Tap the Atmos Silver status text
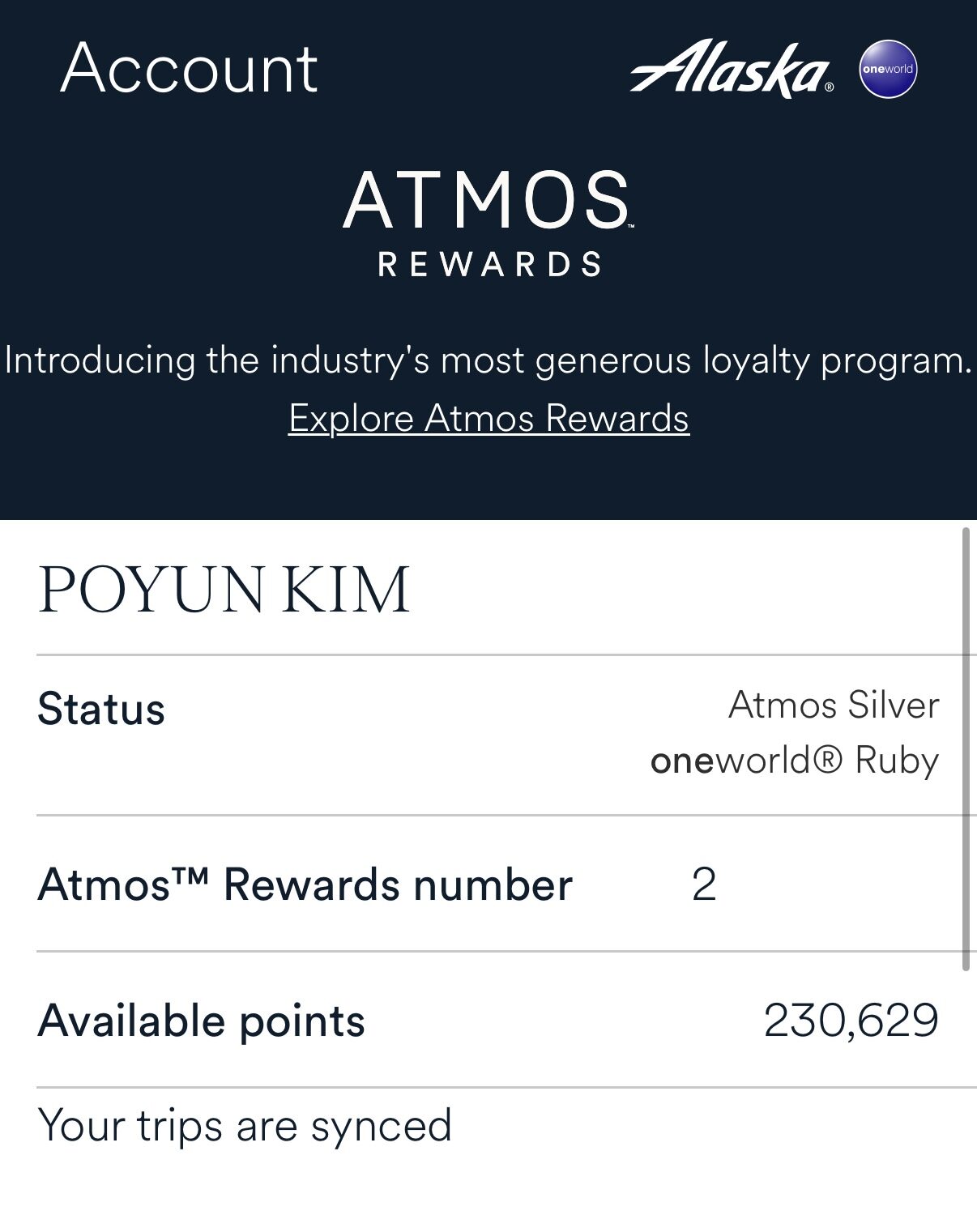Screen dimensions: 977x1232 click(x=834, y=705)
